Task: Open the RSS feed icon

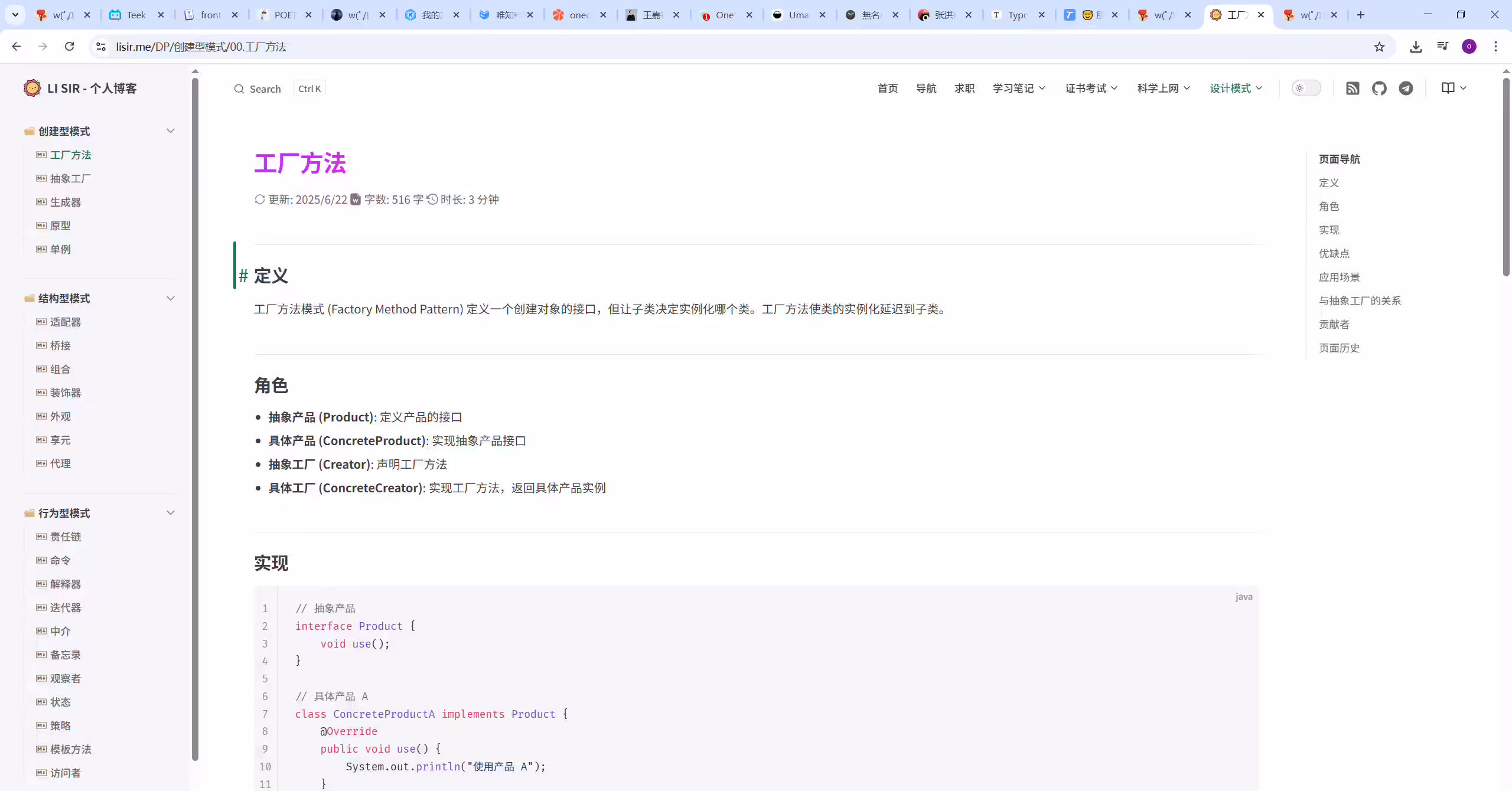Action: pos(1353,89)
